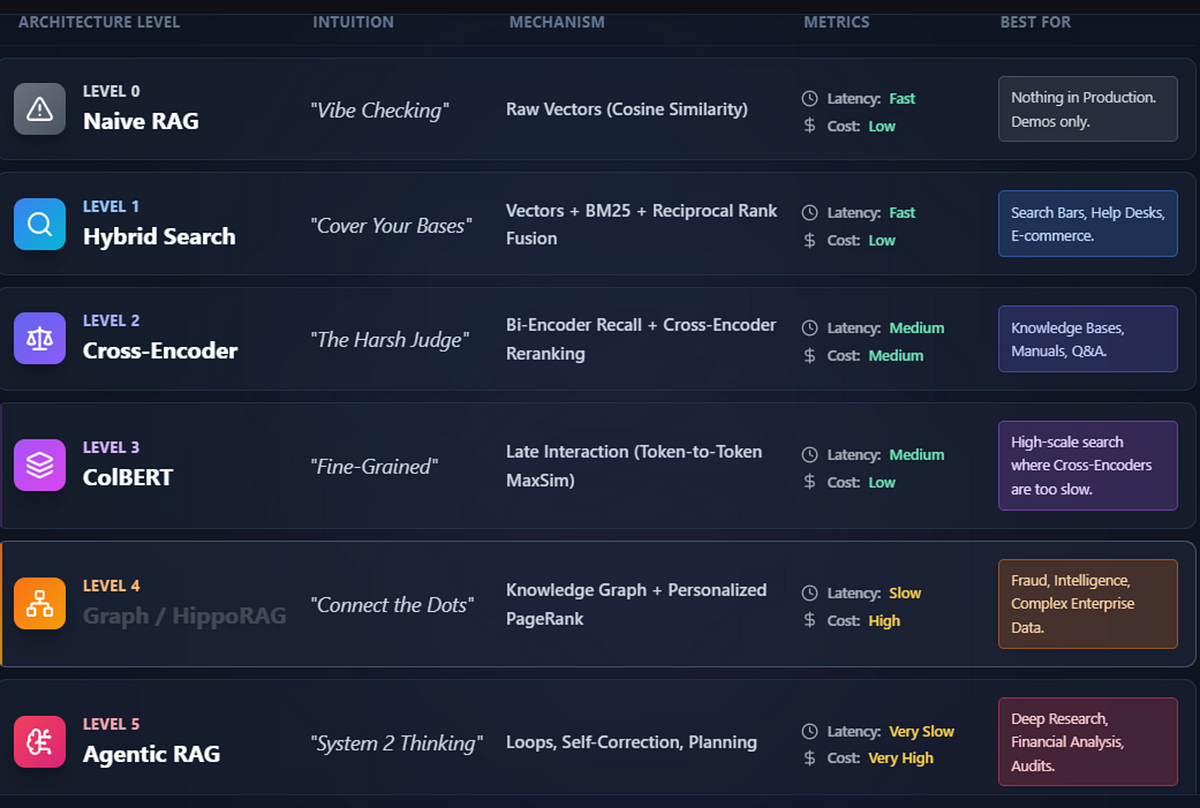Viewport: 1200px width, 808px height.
Task: Click the Naive RAG warning triangle icon
Action: pos(40,108)
